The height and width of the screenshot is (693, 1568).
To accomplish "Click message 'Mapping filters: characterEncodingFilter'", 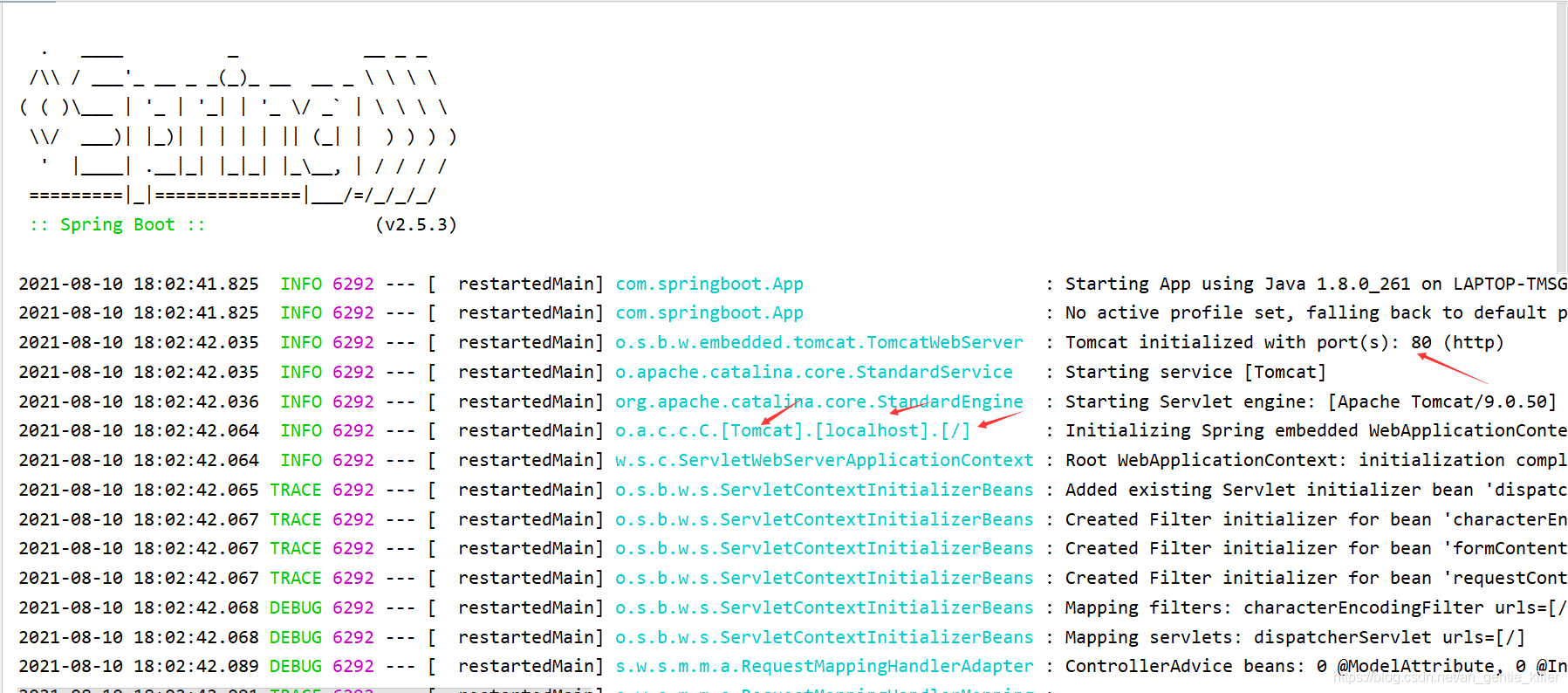I will pos(1274,607).
